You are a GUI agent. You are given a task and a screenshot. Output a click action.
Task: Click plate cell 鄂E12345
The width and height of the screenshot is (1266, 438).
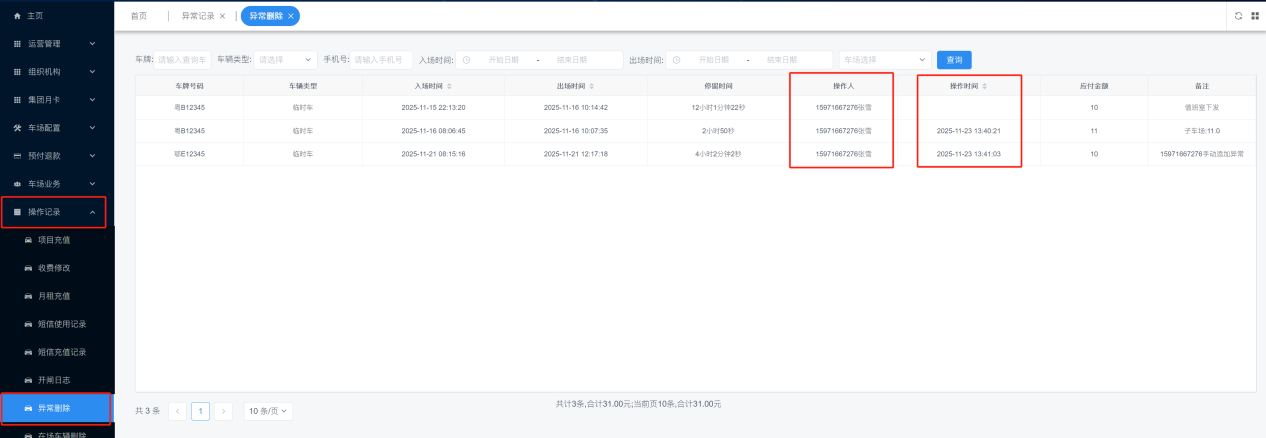(189, 154)
